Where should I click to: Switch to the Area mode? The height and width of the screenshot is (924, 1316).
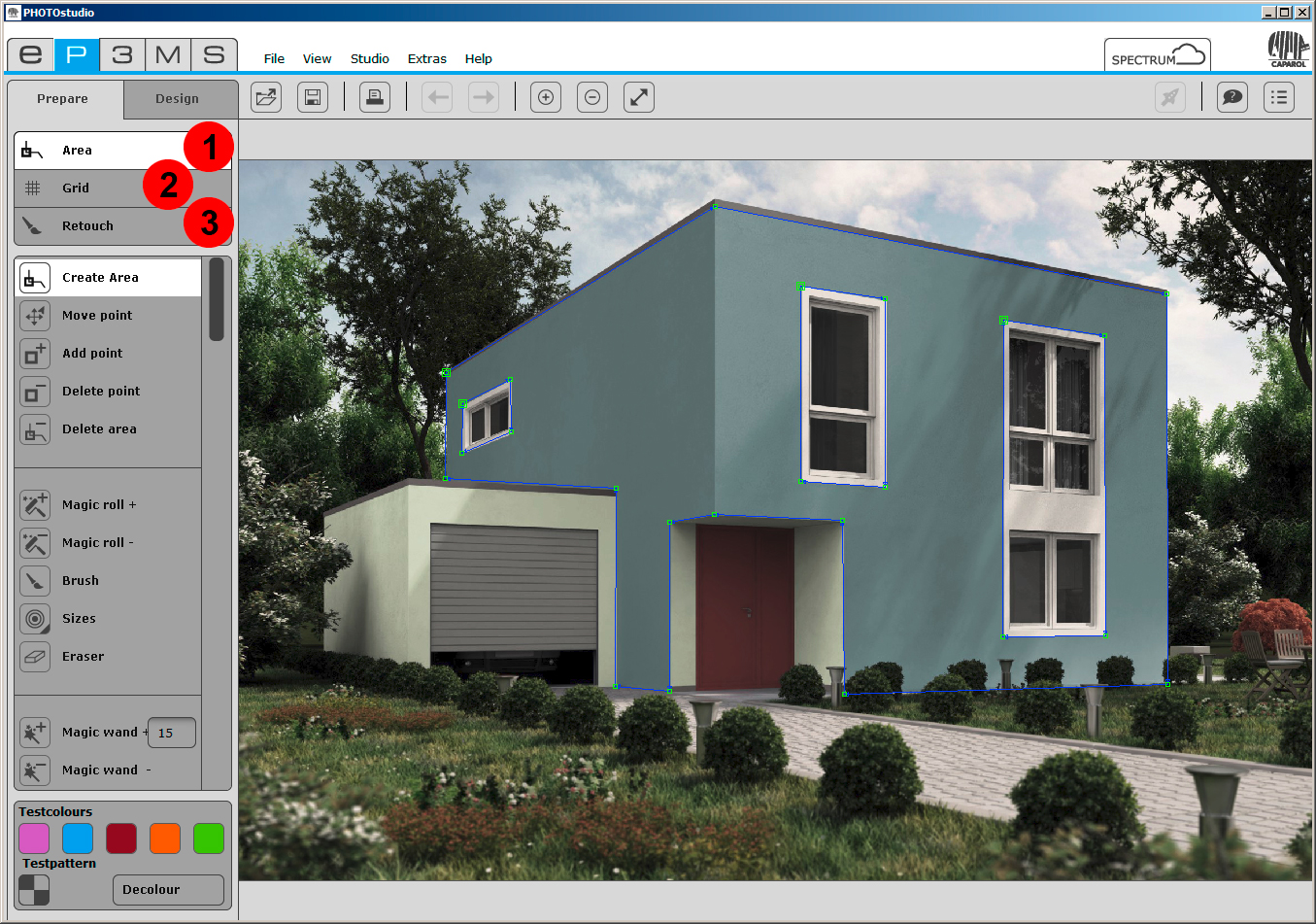pos(122,151)
